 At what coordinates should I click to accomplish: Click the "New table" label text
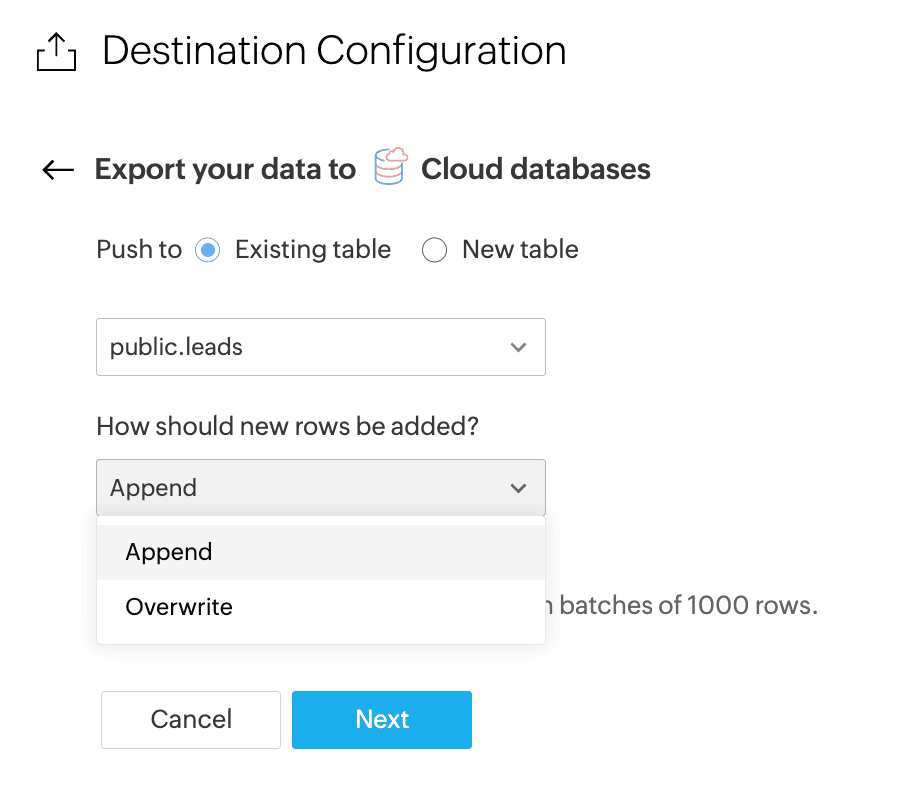(520, 250)
